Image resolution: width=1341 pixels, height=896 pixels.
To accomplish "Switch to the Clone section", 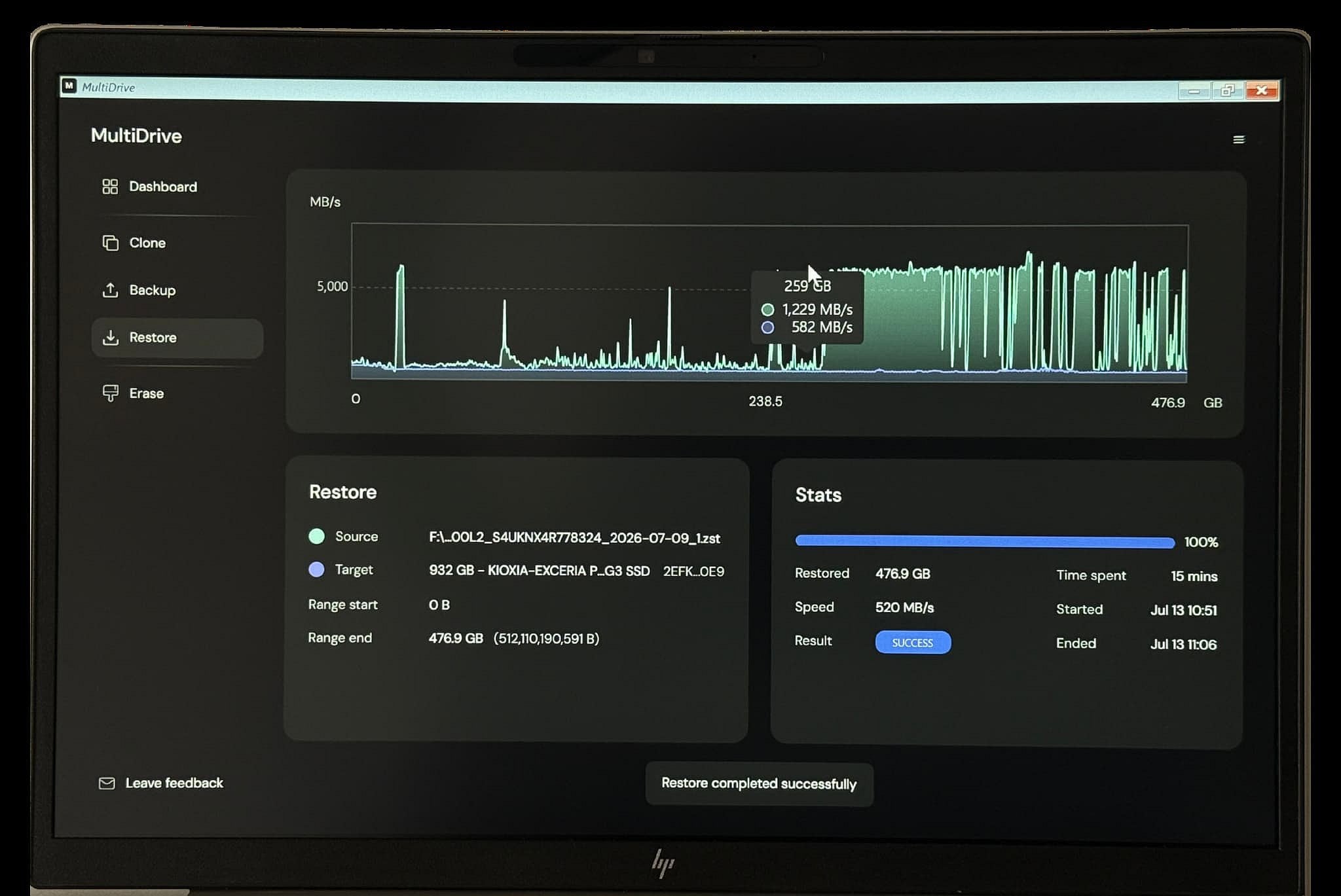I will point(147,243).
